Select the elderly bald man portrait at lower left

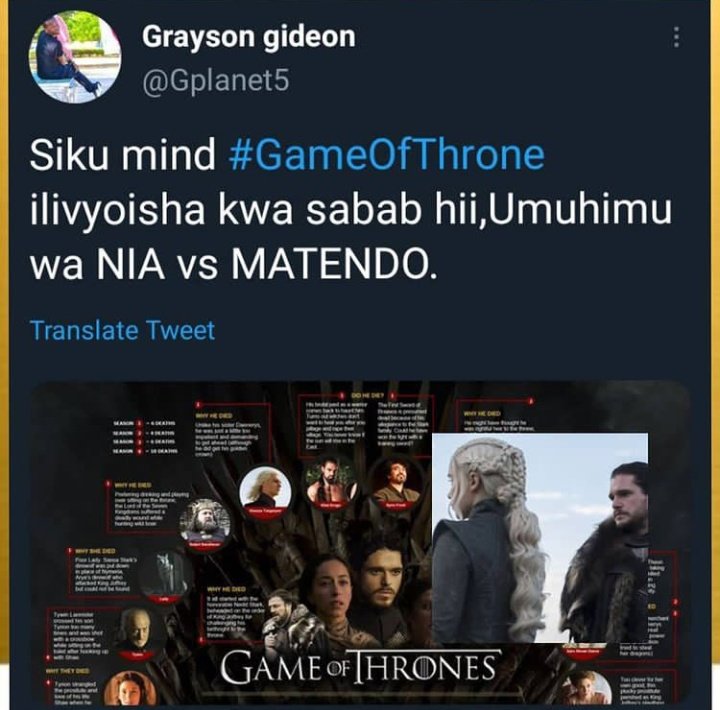(x=137, y=630)
